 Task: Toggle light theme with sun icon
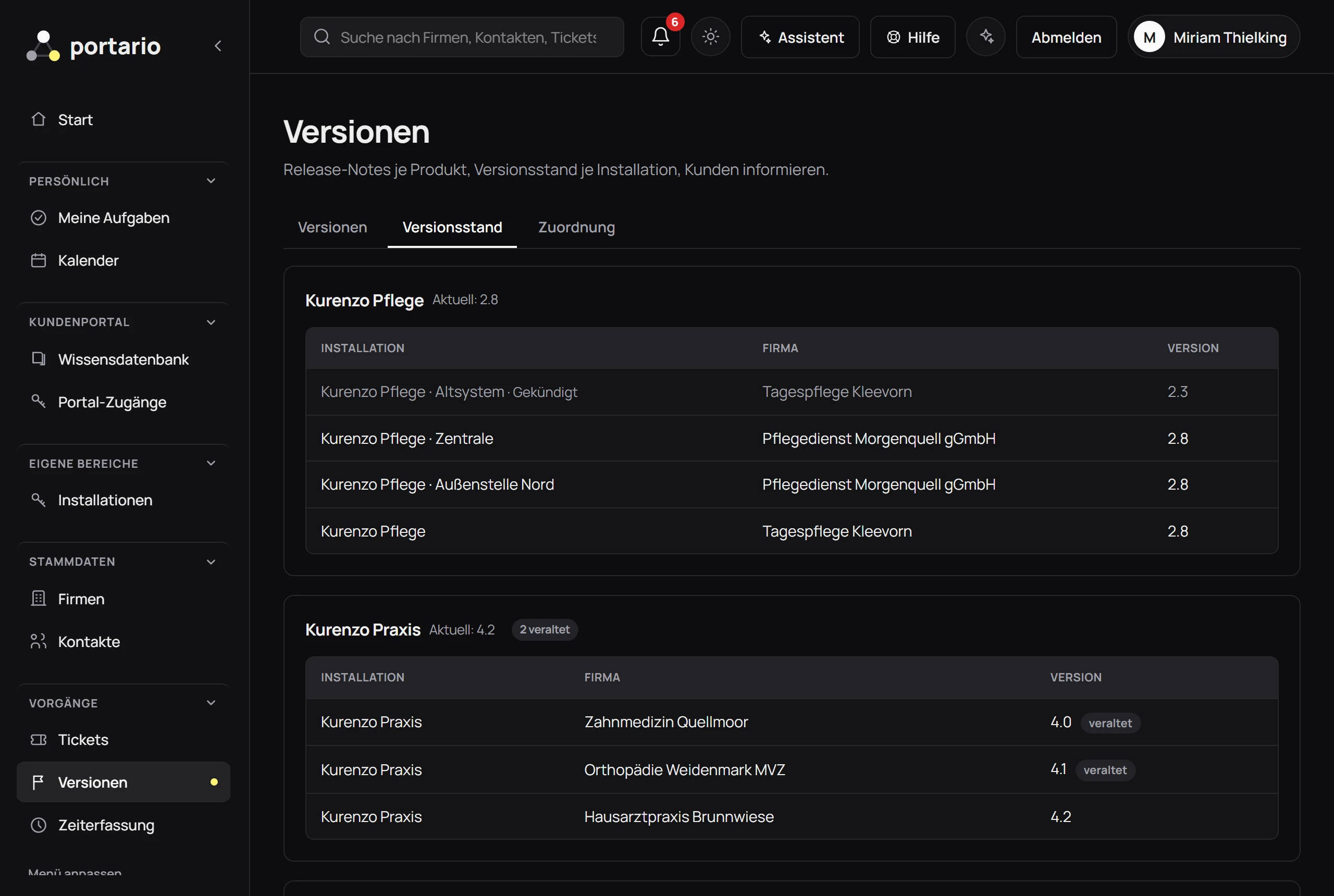pyautogui.click(x=710, y=36)
